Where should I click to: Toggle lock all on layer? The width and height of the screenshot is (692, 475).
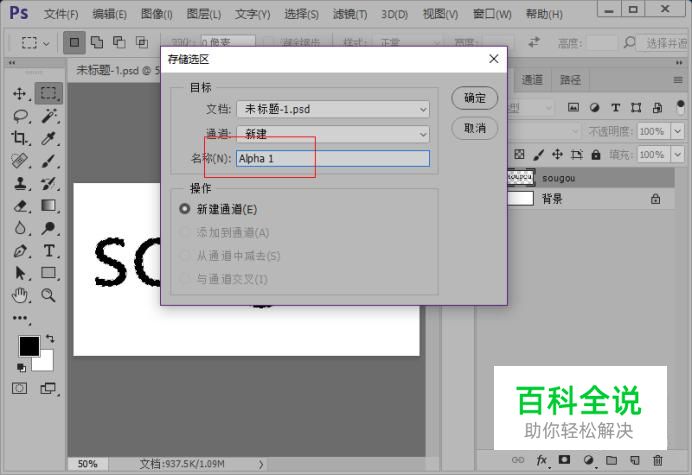click(596, 155)
